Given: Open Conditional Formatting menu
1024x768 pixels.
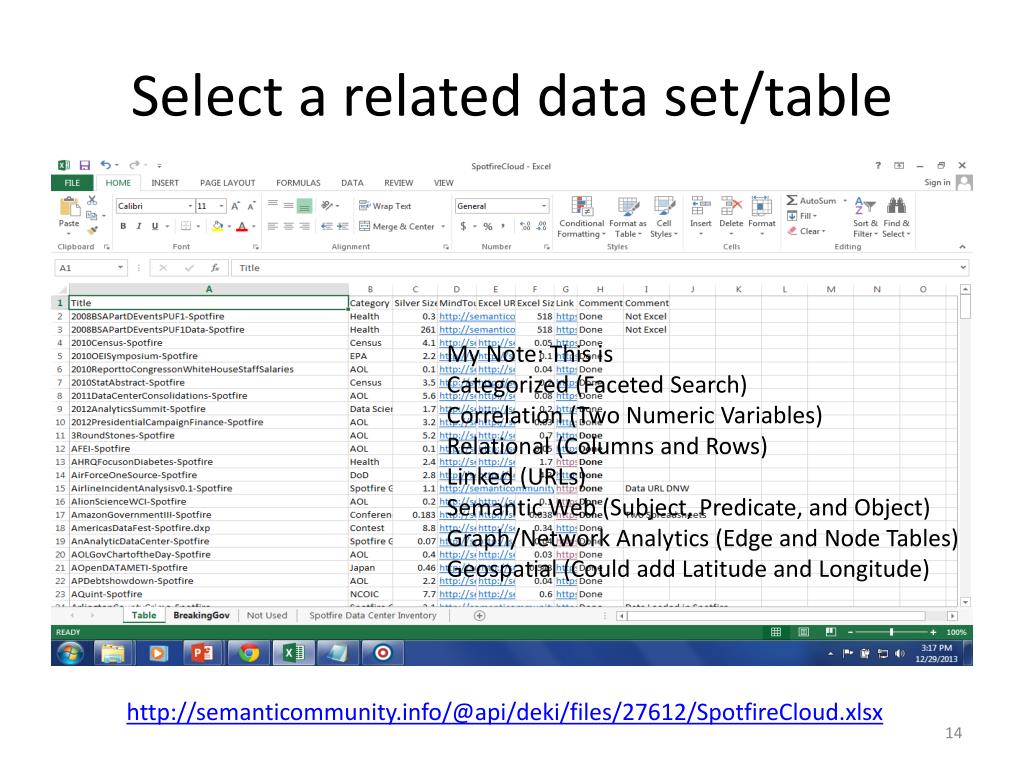Looking at the screenshot, I should (581, 217).
